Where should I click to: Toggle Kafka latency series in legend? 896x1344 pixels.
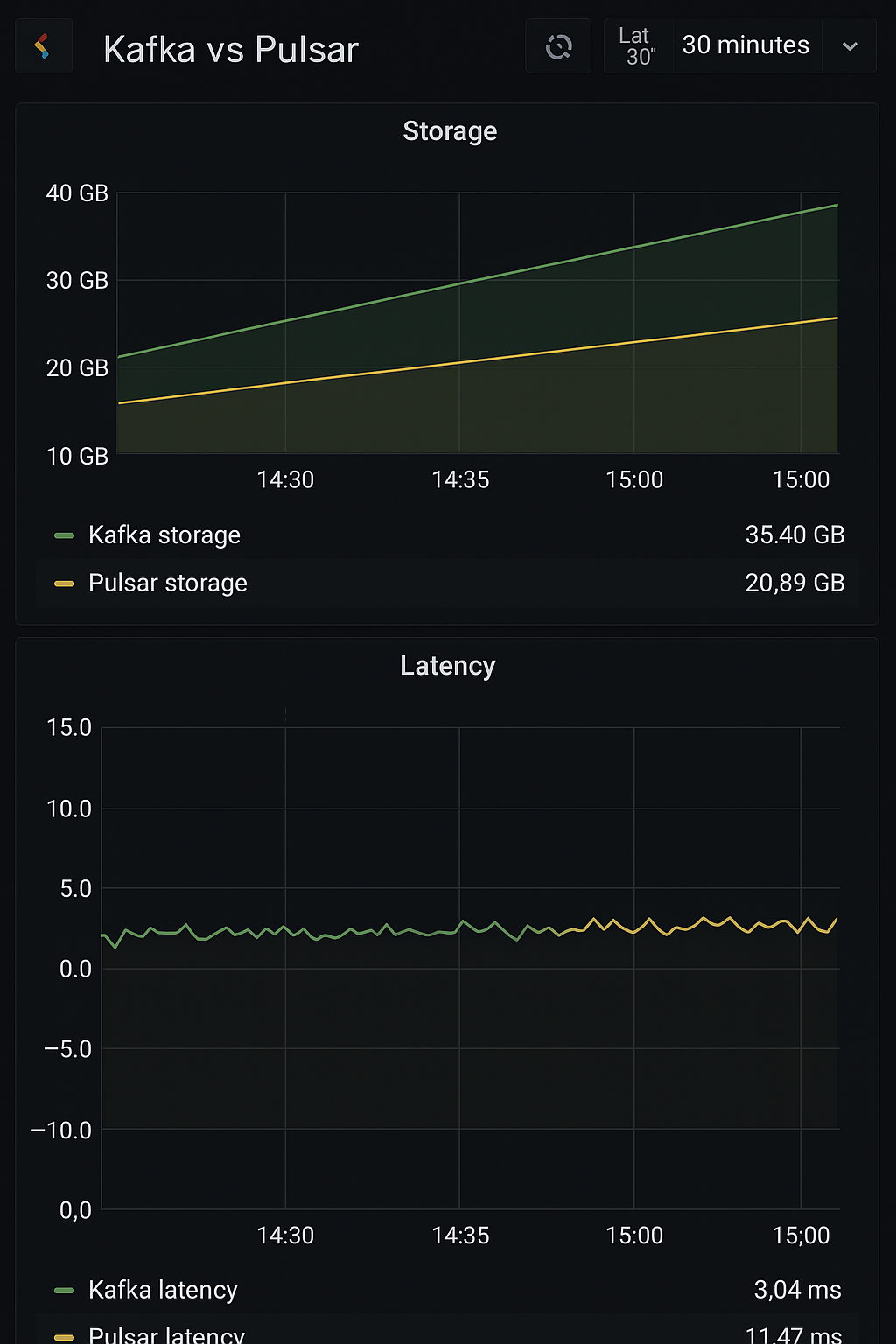pos(163,1290)
